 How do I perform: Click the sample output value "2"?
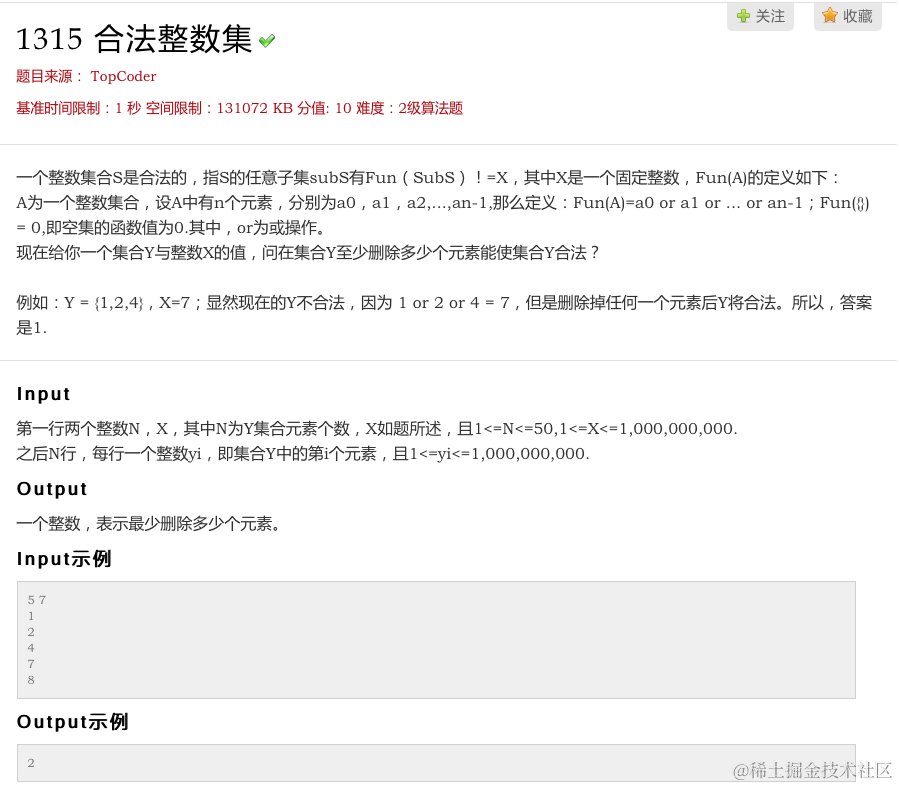click(31, 763)
